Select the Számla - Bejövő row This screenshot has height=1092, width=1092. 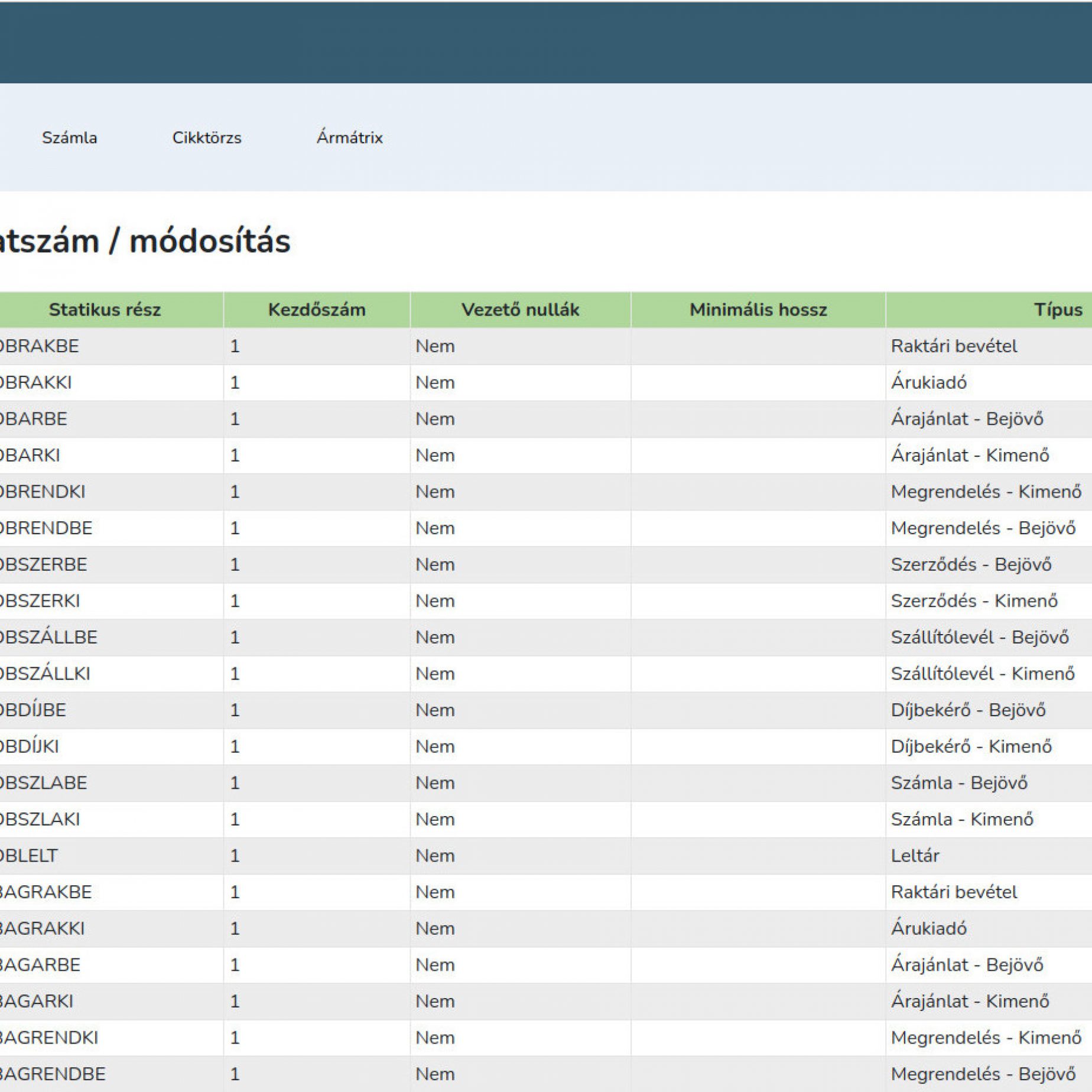point(959,783)
